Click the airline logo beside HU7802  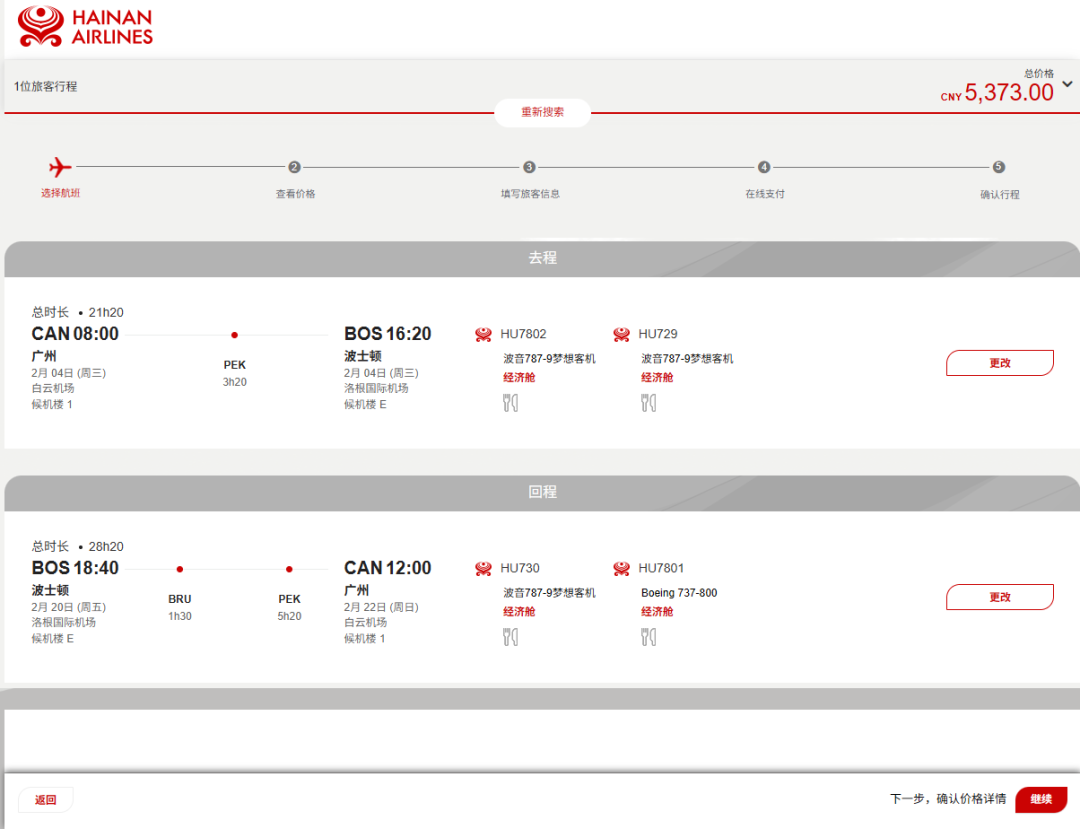pos(484,334)
